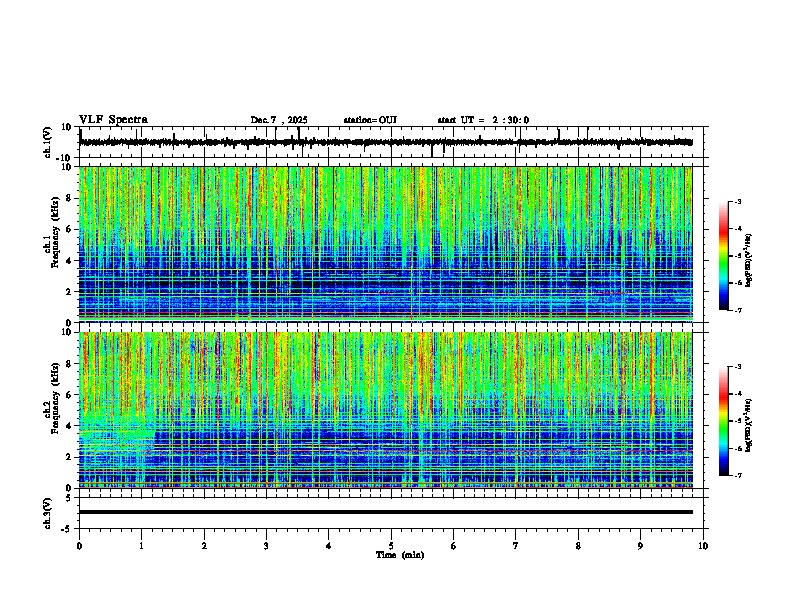
Task: Click the time axis tick label '10'
Action: 703,546
